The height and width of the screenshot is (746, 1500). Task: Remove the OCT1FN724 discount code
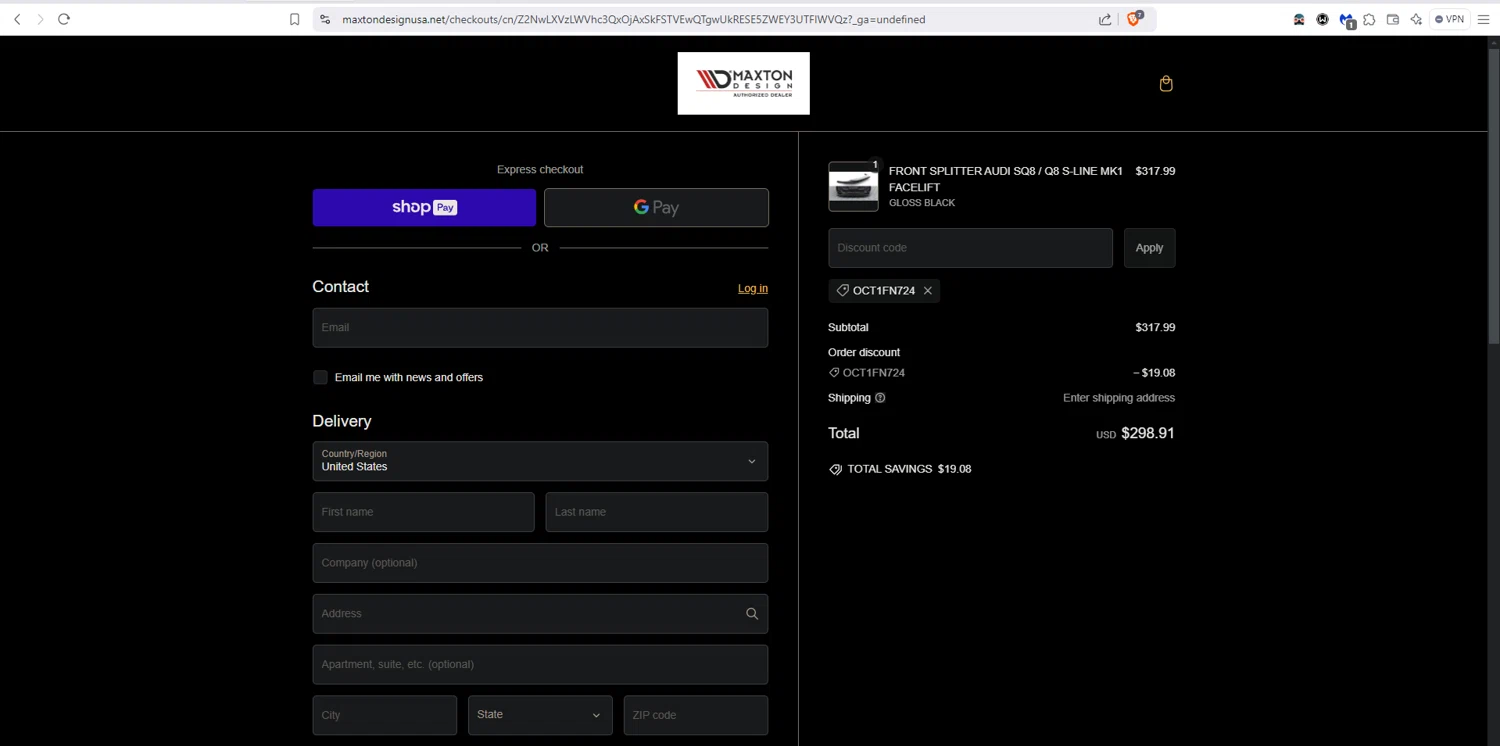928,291
